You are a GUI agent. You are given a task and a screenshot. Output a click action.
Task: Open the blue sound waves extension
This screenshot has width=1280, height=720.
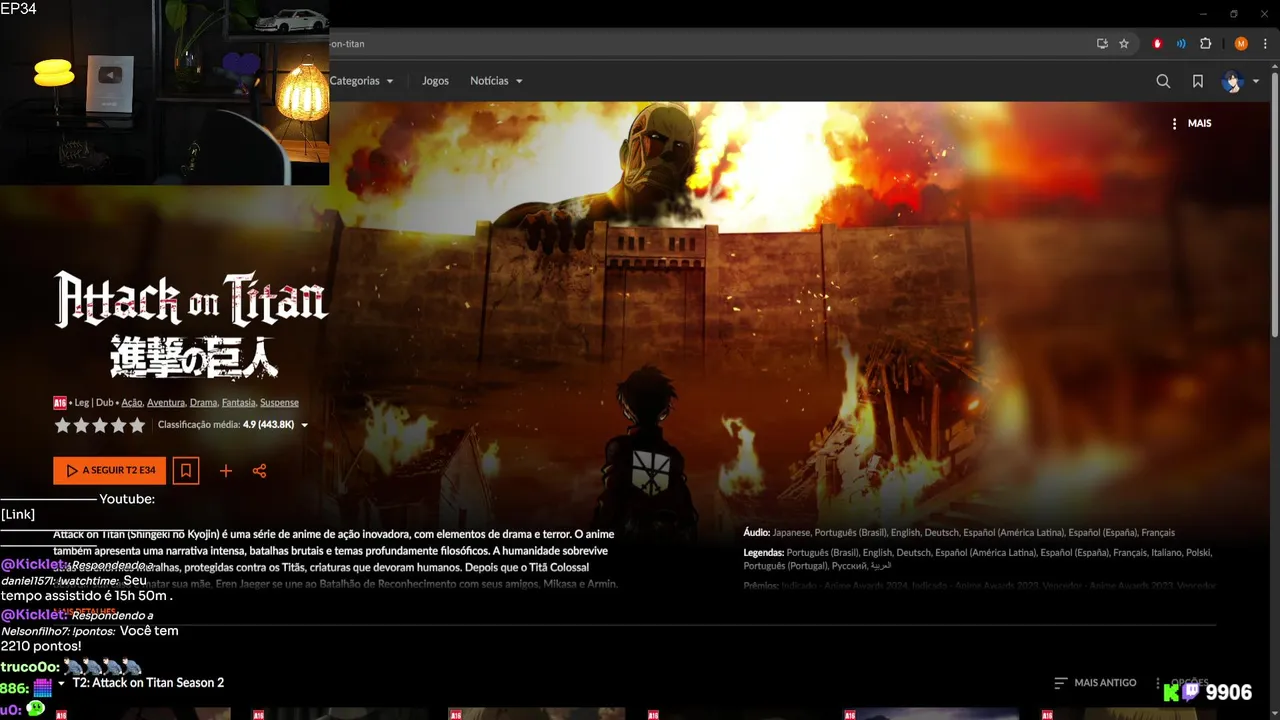coord(1181,44)
